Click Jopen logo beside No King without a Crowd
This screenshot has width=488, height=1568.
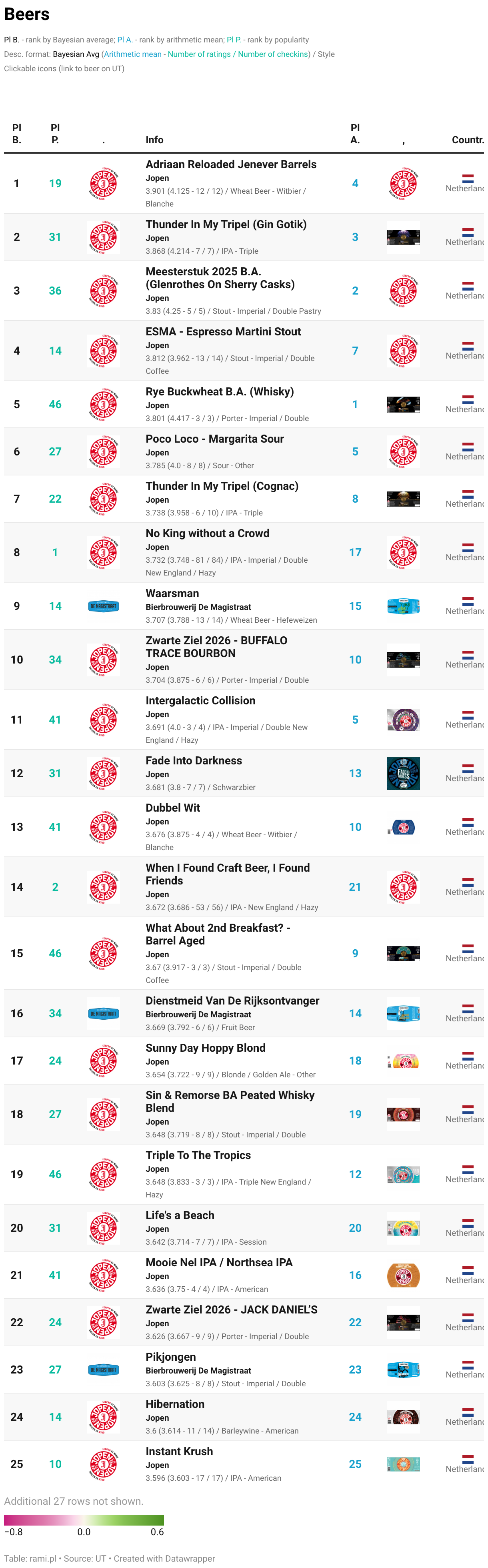pos(104,553)
